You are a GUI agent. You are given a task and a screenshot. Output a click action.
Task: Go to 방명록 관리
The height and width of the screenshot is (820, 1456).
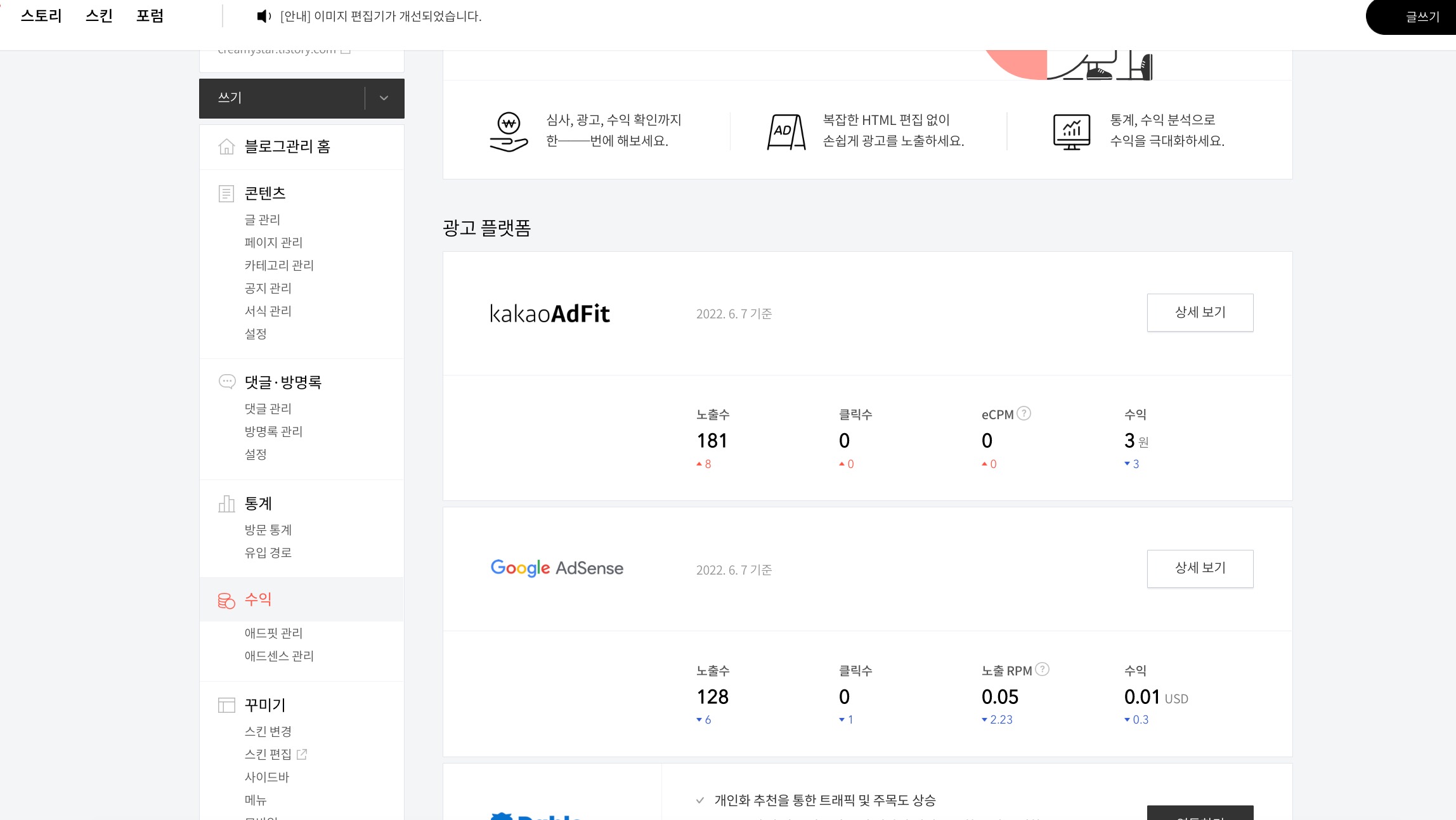(x=274, y=431)
